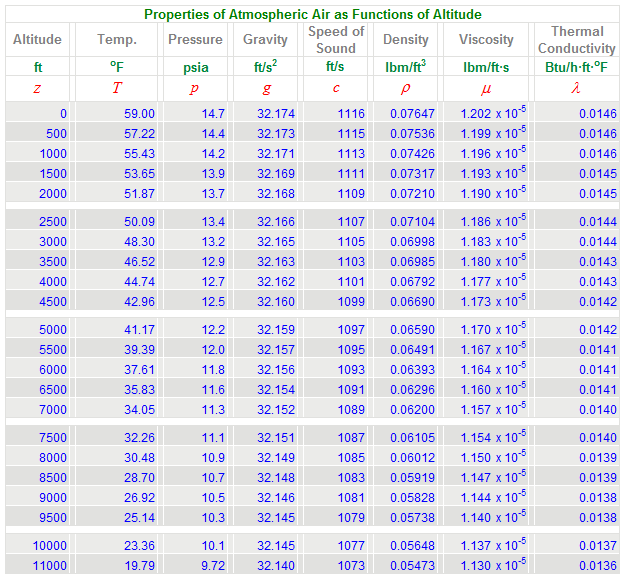The height and width of the screenshot is (579, 625).
Task: Click density value 0.06296
Action: coord(412,390)
